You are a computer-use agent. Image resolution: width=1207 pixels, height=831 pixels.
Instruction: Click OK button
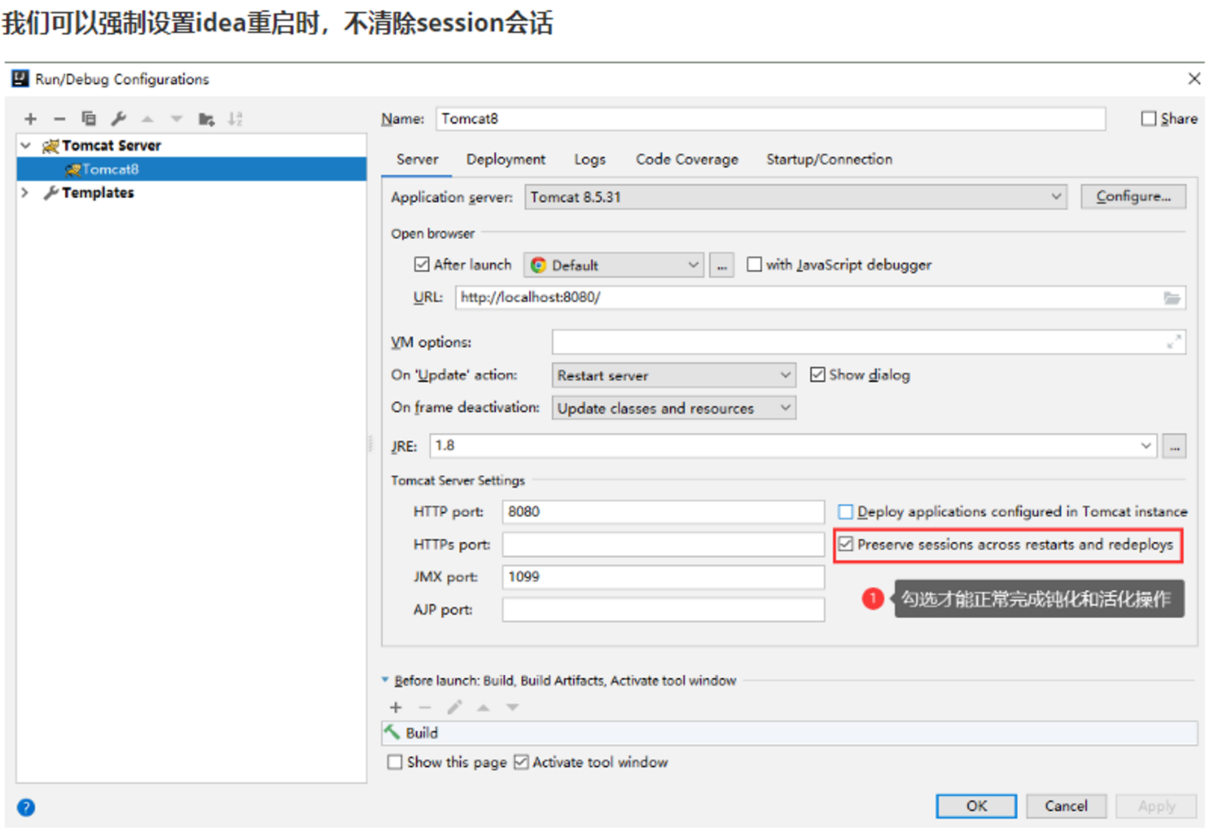coord(976,806)
